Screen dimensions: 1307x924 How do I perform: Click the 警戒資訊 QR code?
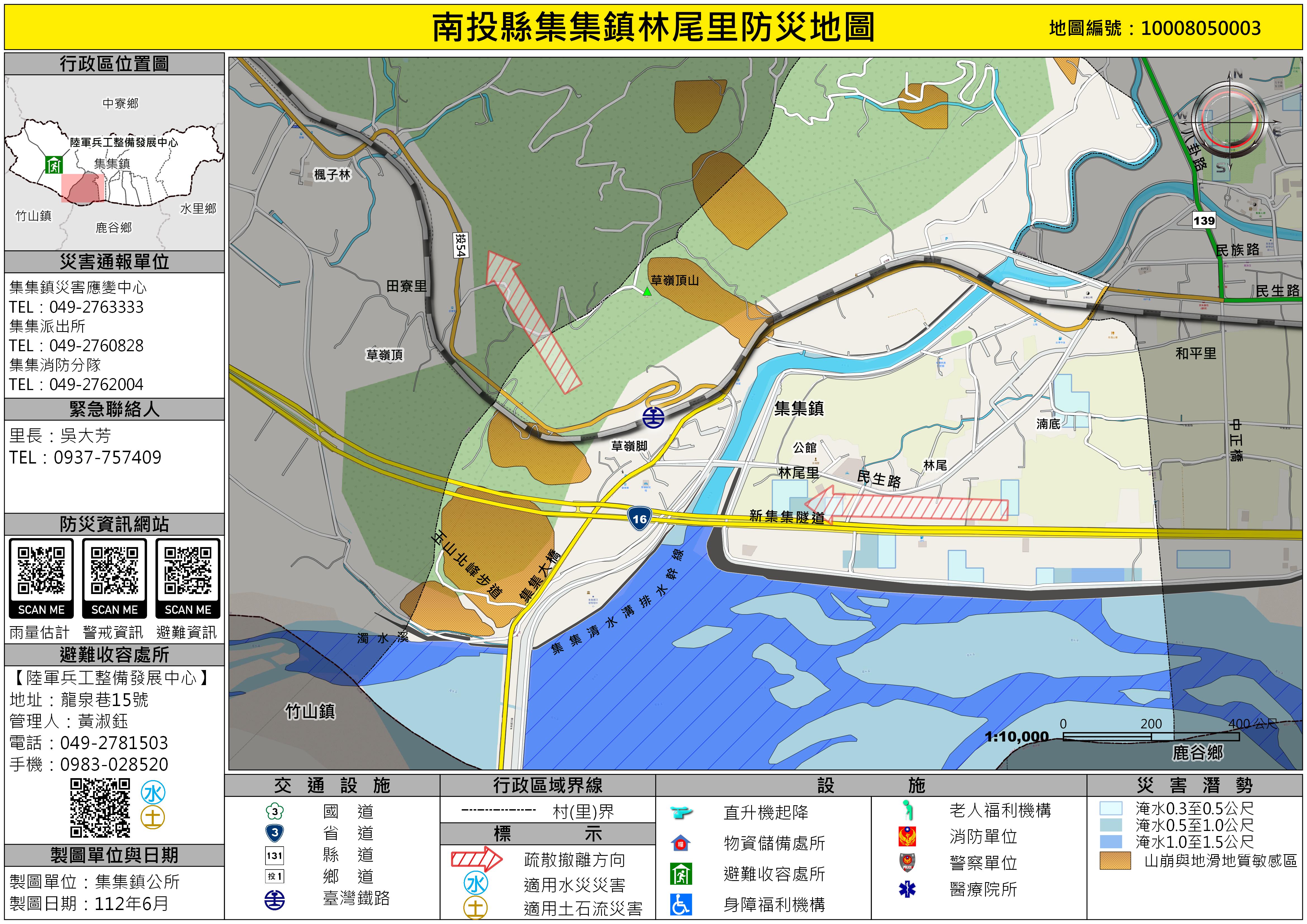tap(114, 571)
